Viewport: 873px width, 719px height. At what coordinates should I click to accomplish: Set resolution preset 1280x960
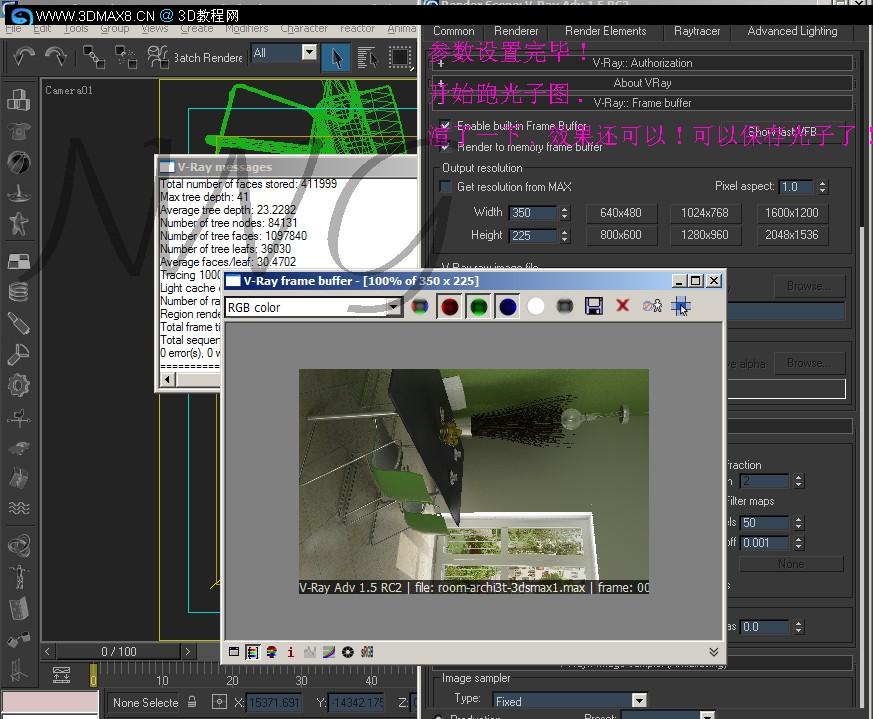pos(704,235)
